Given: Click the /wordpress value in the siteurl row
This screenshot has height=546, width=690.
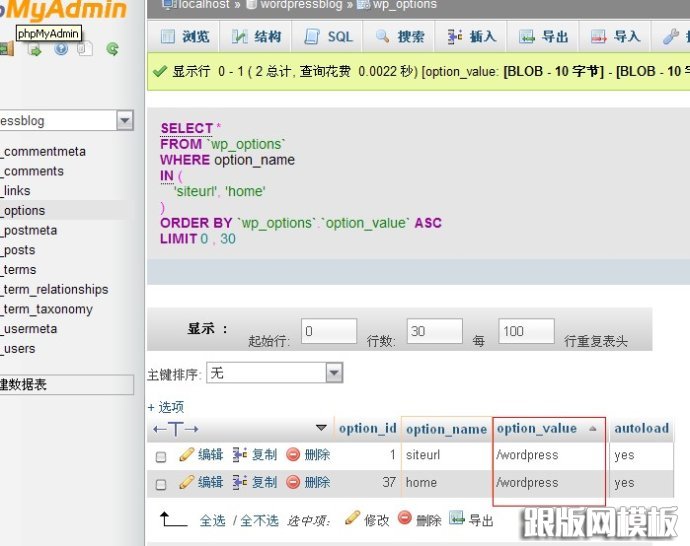Looking at the screenshot, I should [x=527, y=454].
